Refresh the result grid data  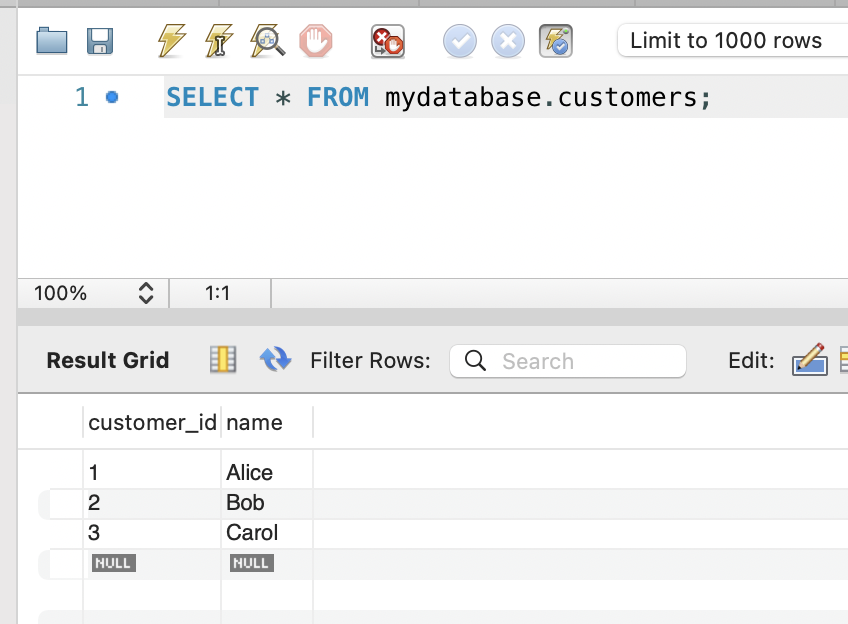click(x=275, y=360)
